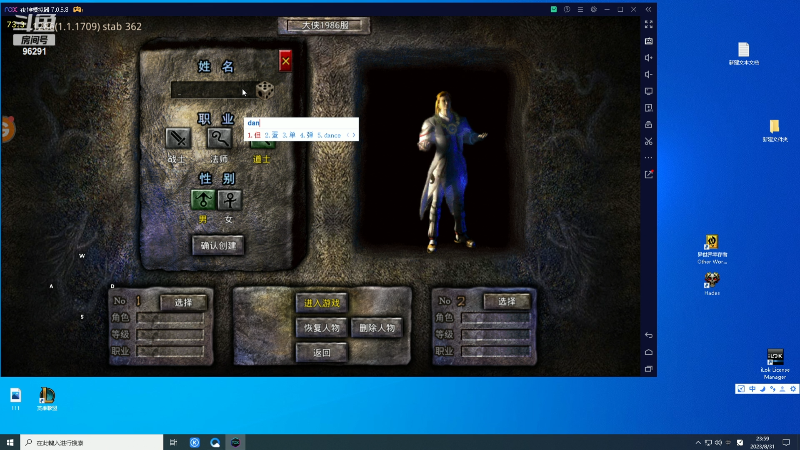Collapse the Nox sidebar with double chevron
800x450 pixels.
click(x=648, y=9)
